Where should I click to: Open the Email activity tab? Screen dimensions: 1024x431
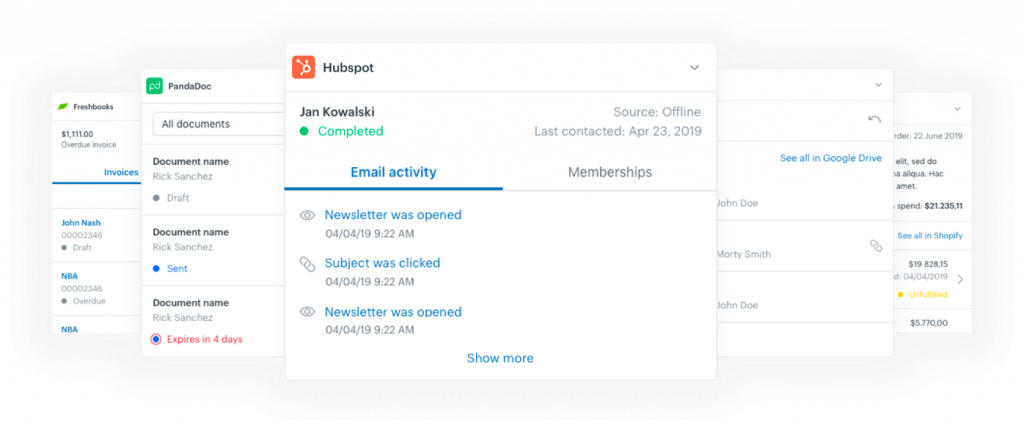[x=393, y=172]
